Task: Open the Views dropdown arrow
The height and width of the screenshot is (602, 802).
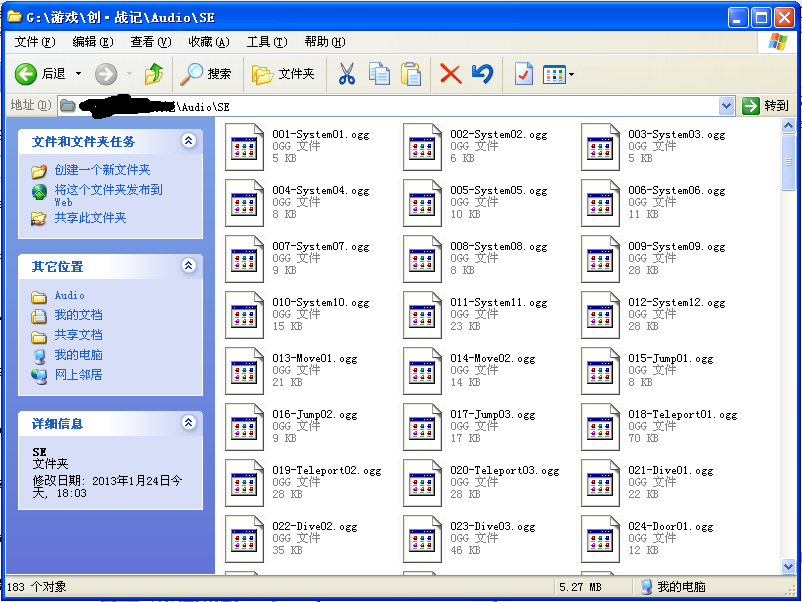Action: [571, 75]
